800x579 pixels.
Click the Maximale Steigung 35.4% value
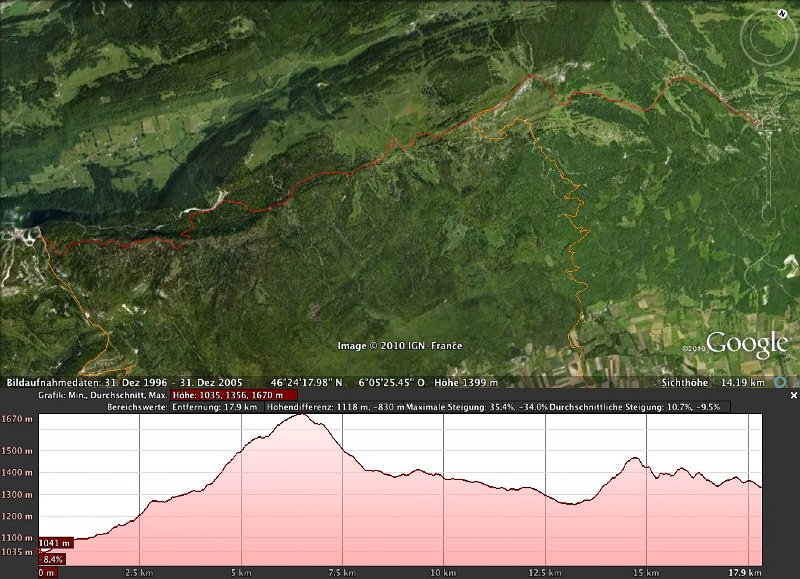(470, 407)
